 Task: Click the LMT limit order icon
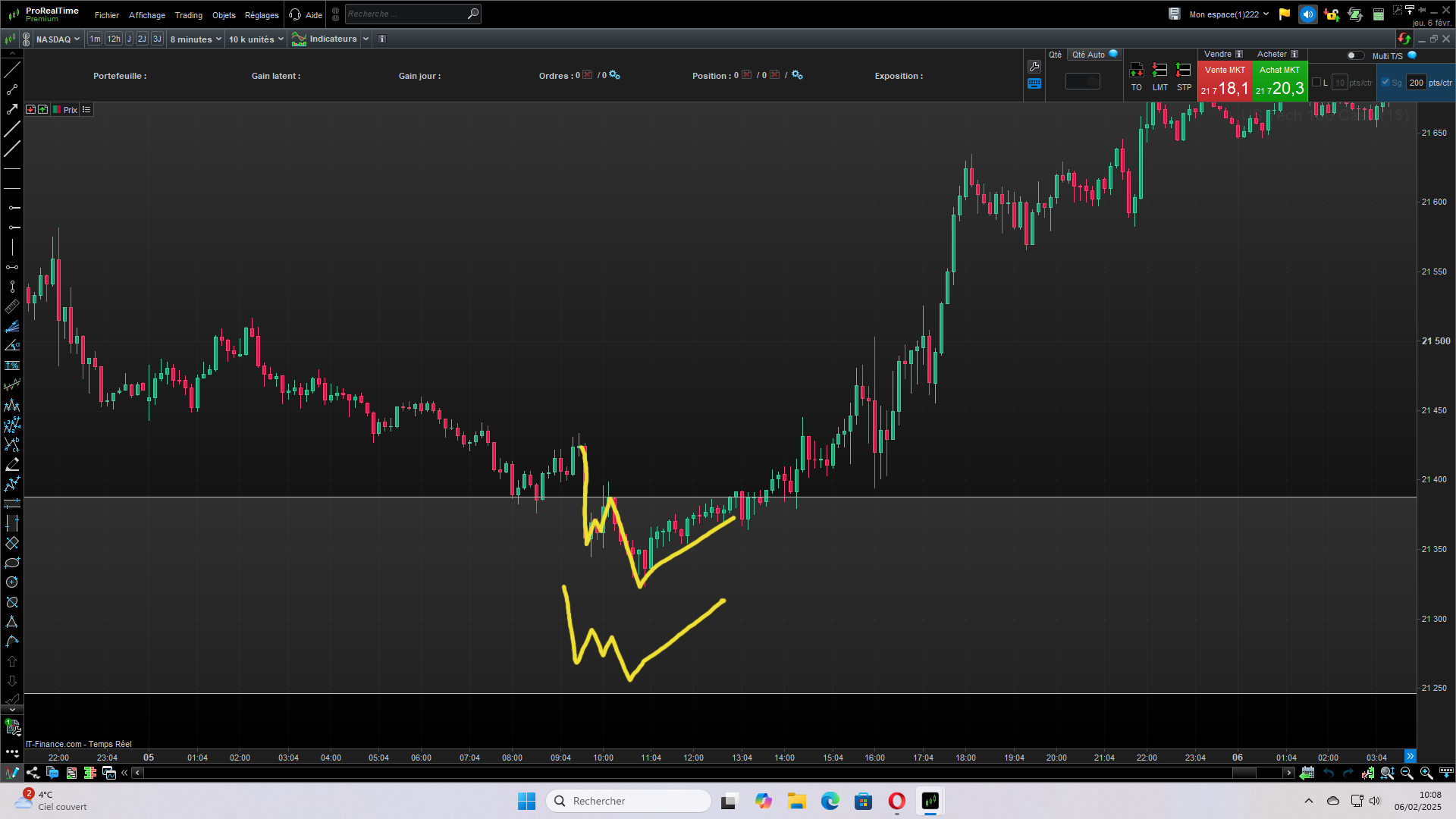pyautogui.click(x=1159, y=71)
